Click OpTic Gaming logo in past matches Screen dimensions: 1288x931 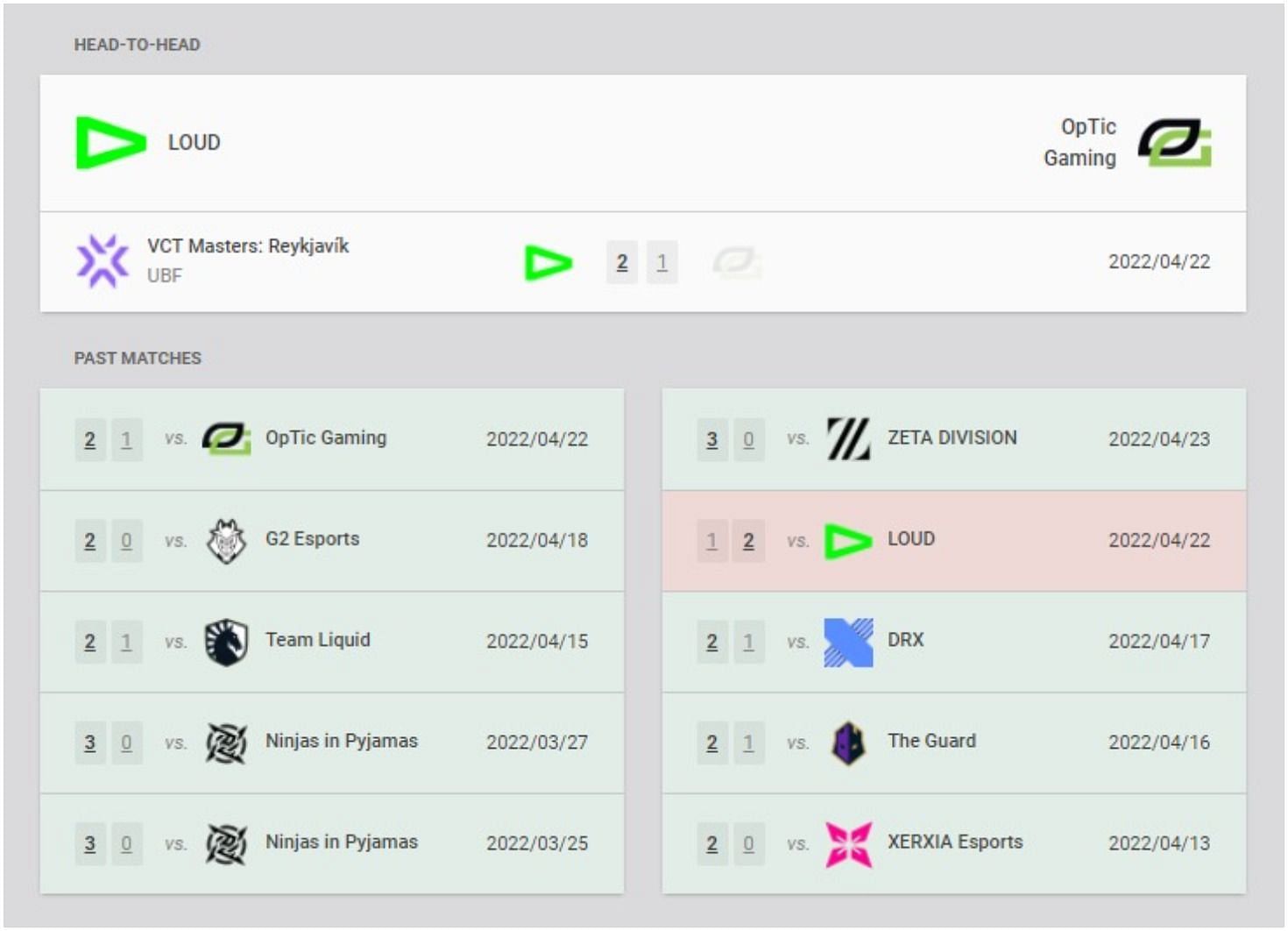click(226, 438)
